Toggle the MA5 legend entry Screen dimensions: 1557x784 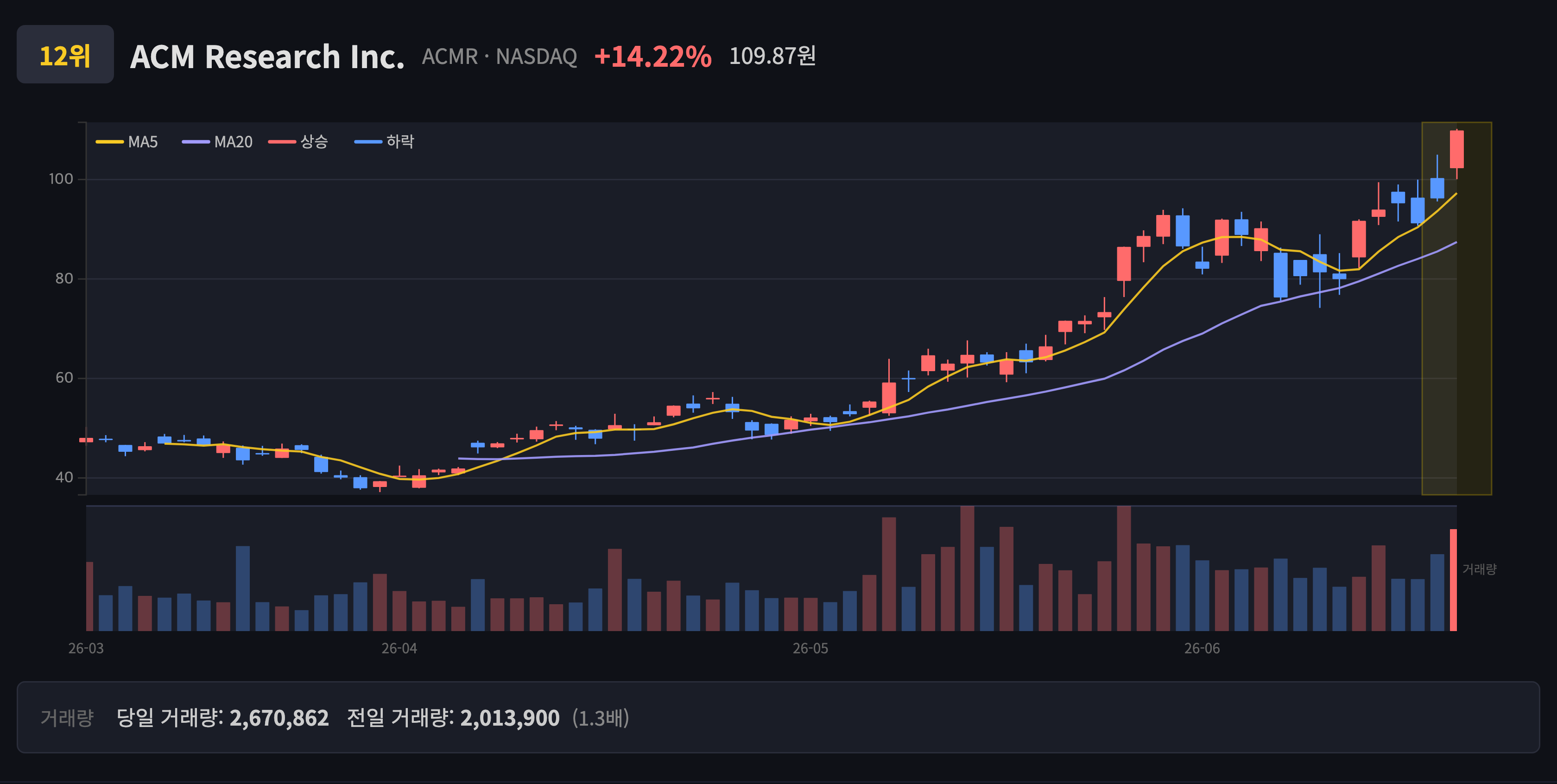127,141
